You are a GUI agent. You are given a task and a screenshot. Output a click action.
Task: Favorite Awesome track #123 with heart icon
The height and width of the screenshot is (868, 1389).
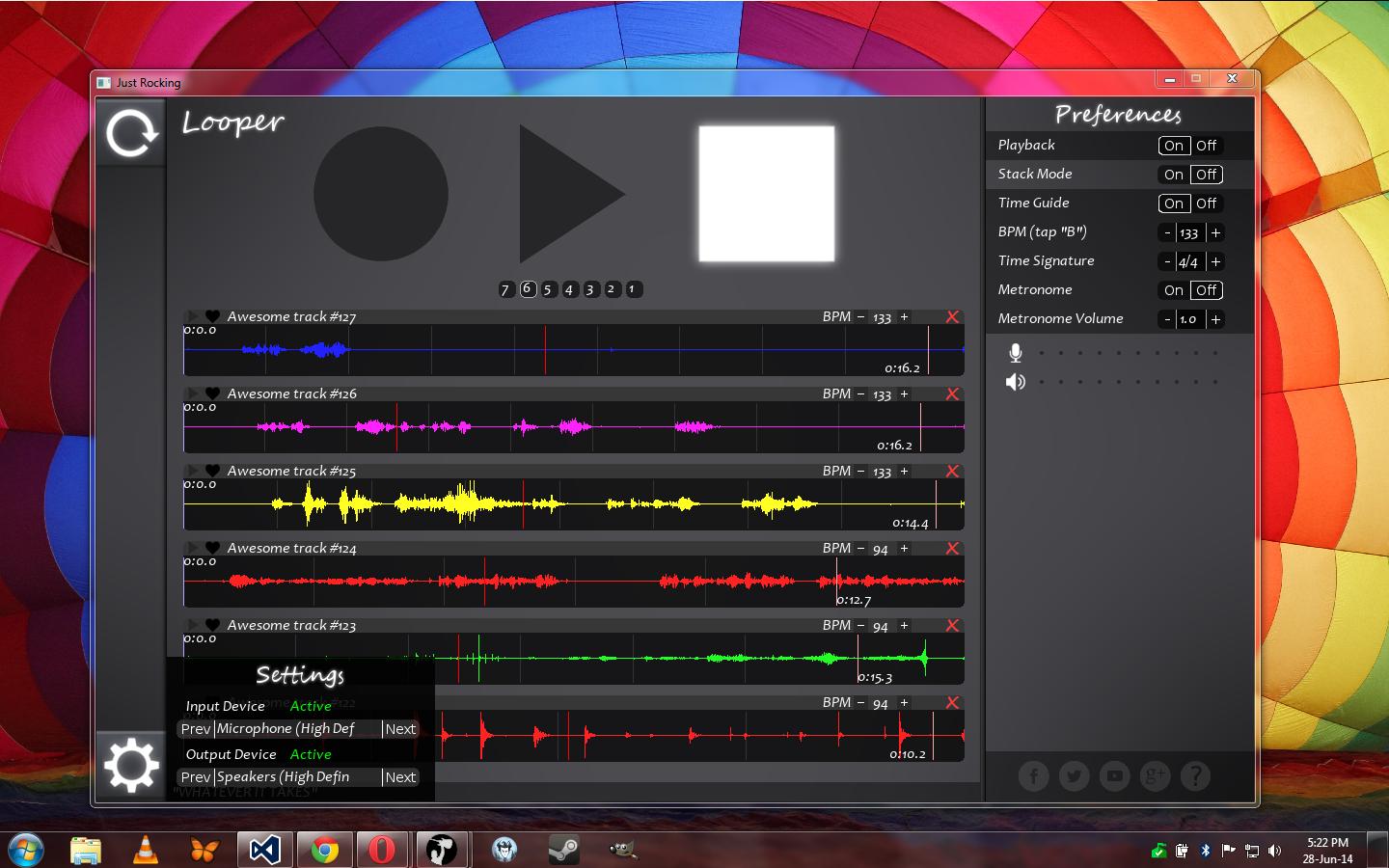pos(212,625)
